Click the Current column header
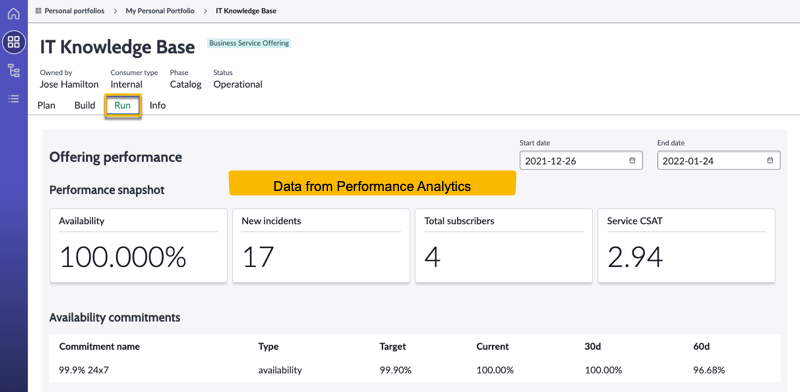800x392 pixels. [492, 347]
